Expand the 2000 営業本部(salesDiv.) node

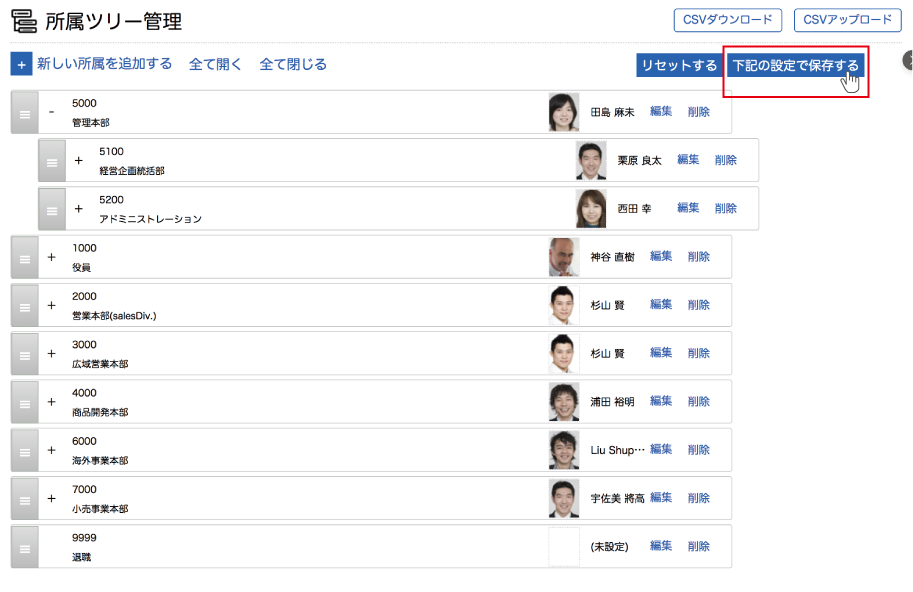click(x=52, y=305)
